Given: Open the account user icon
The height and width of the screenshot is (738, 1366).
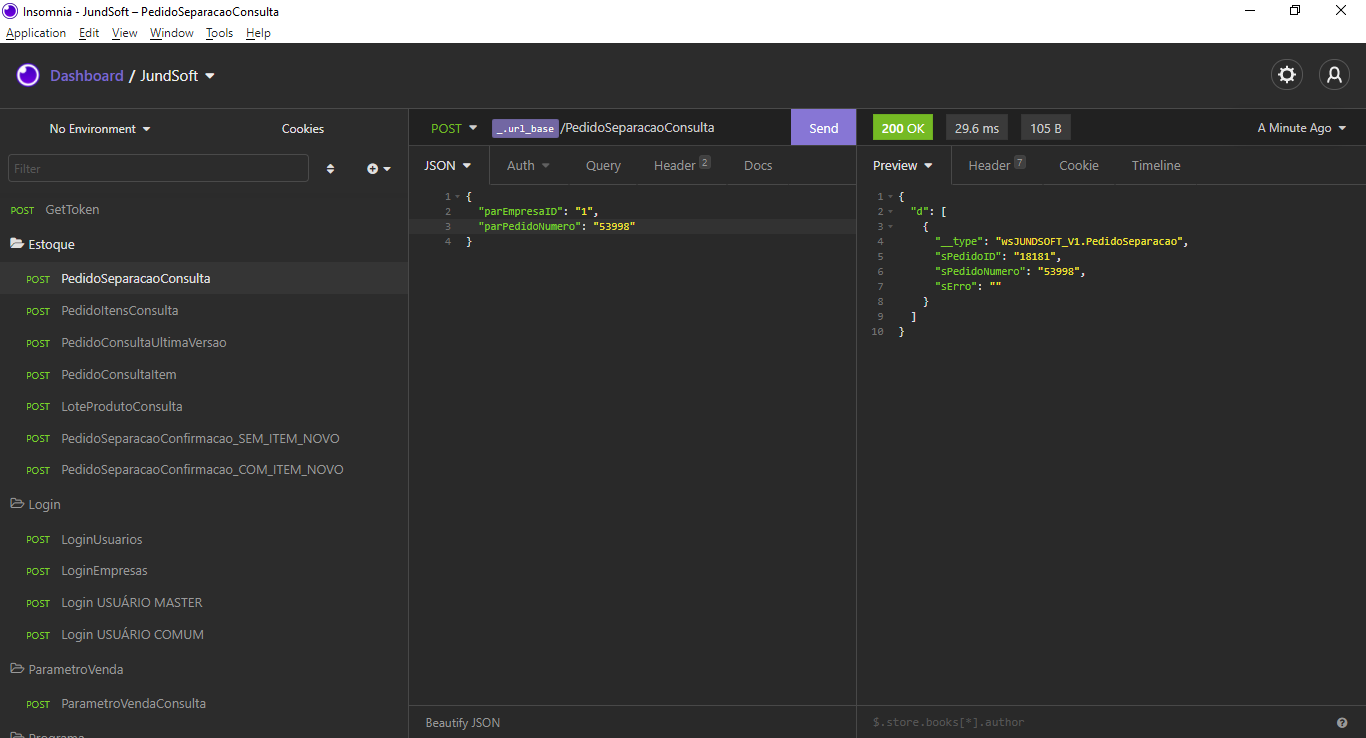Looking at the screenshot, I should 1334,75.
